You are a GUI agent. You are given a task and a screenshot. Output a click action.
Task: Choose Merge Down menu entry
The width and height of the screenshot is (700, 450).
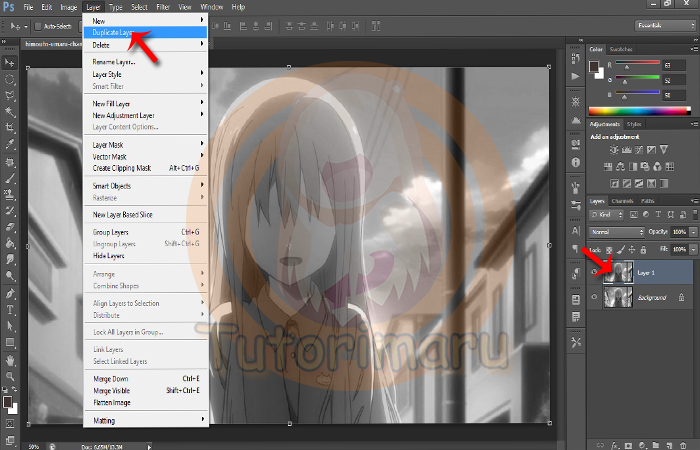[x=146, y=379]
